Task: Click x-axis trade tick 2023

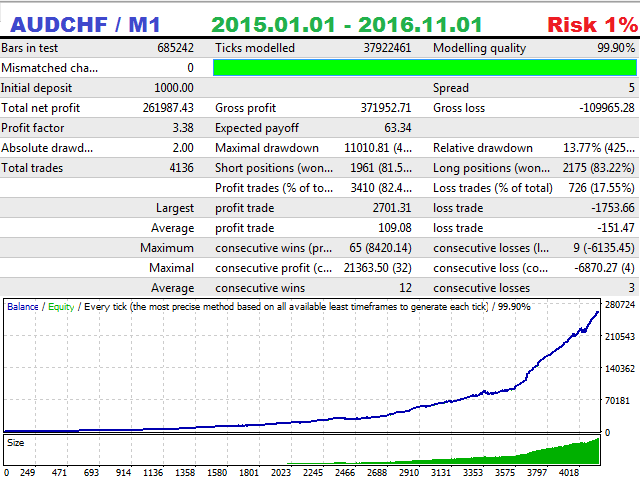Action: pos(281,472)
